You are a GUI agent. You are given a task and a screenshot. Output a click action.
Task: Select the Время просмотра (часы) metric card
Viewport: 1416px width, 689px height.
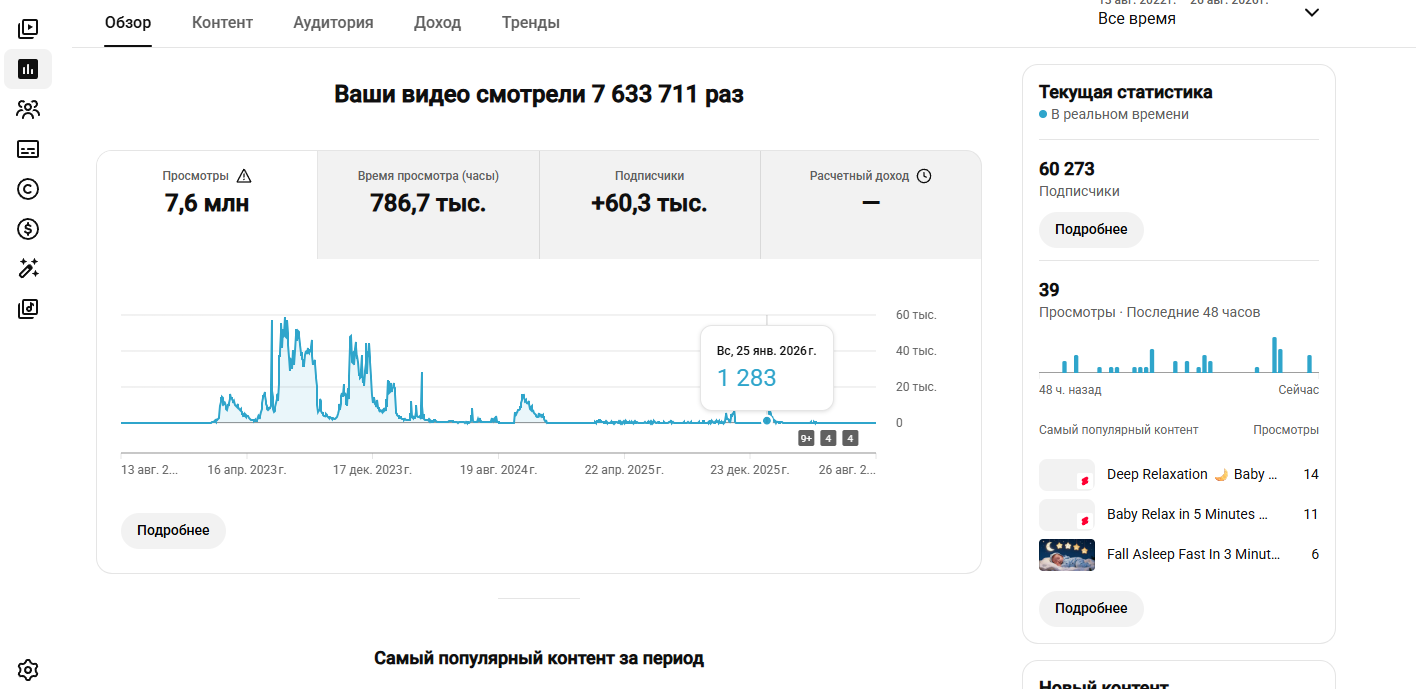click(x=428, y=205)
